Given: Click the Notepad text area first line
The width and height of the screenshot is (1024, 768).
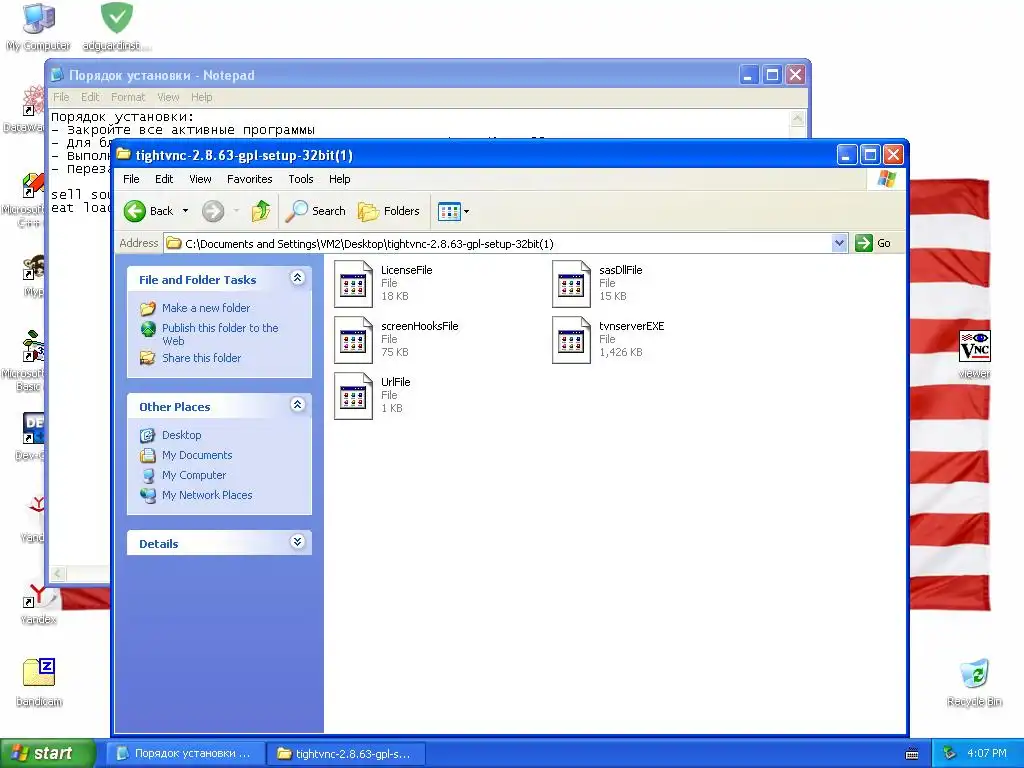Looking at the screenshot, I should pyautogui.click(x=123, y=118).
